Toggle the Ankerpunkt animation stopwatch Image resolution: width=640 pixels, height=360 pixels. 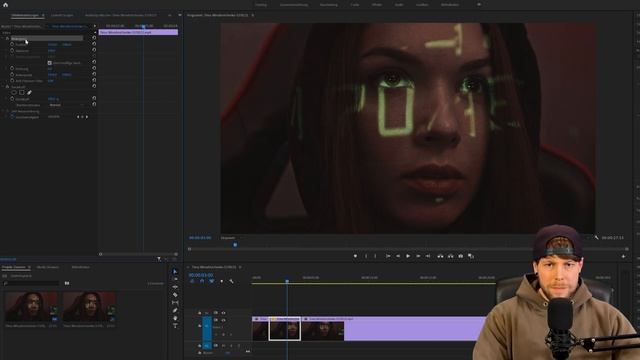tap(12, 75)
